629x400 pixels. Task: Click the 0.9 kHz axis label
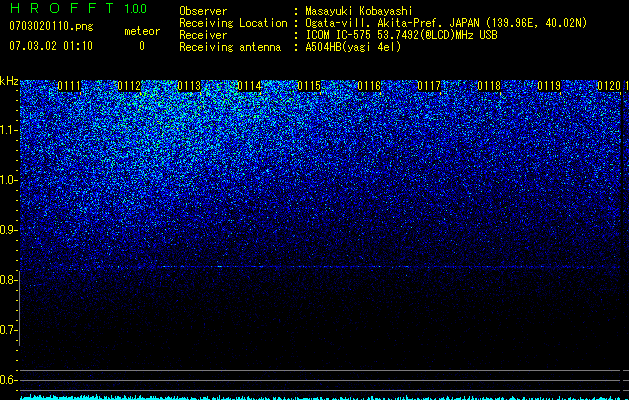(x=8, y=230)
